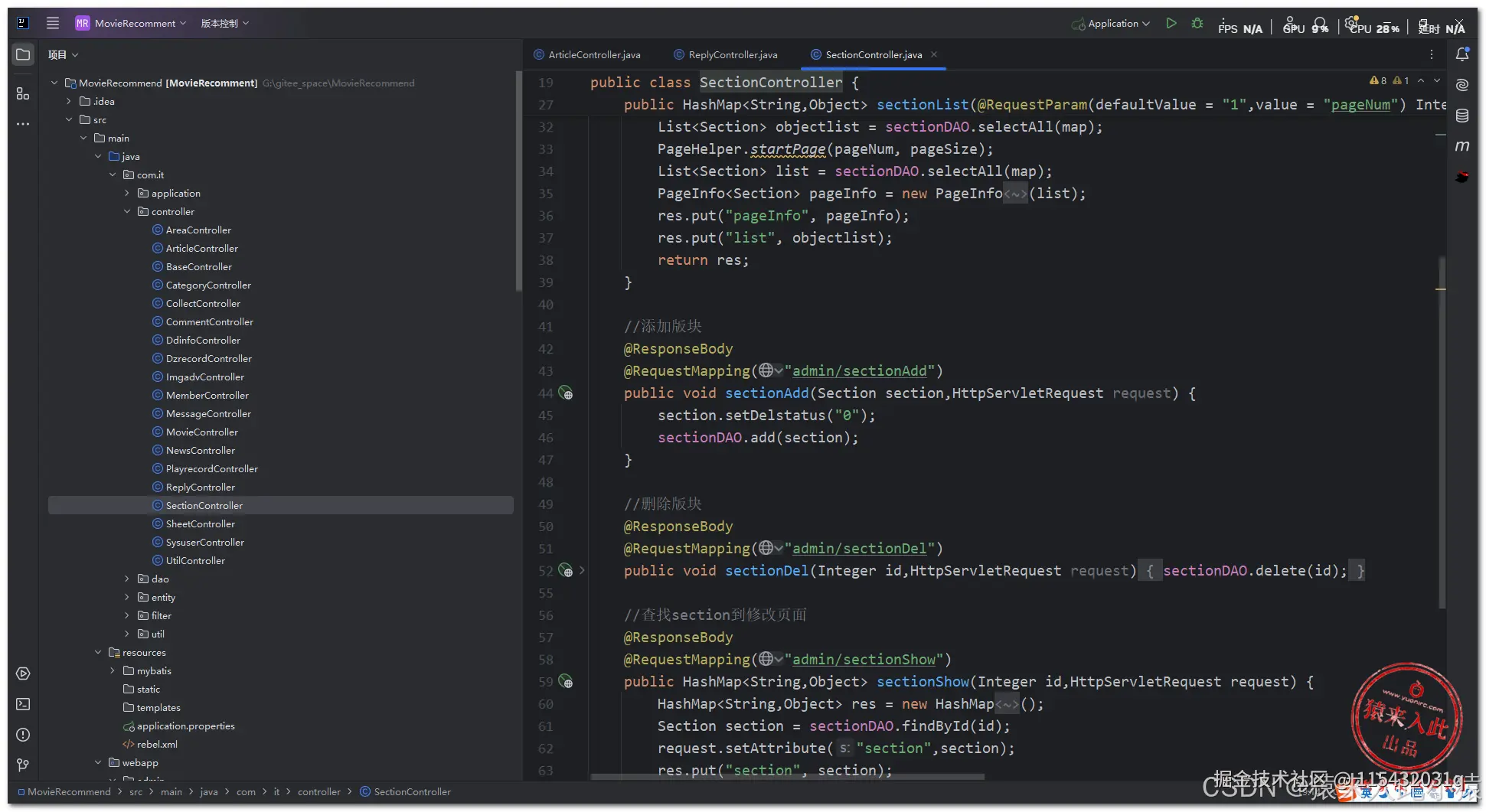Image resolution: width=1486 pixels, height=812 pixels.
Task: Expand the entity package
Action: point(127,597)
